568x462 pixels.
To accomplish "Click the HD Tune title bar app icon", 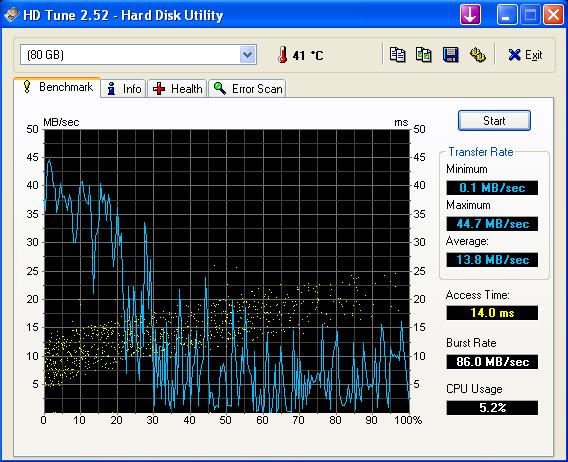I will [11, 14].
